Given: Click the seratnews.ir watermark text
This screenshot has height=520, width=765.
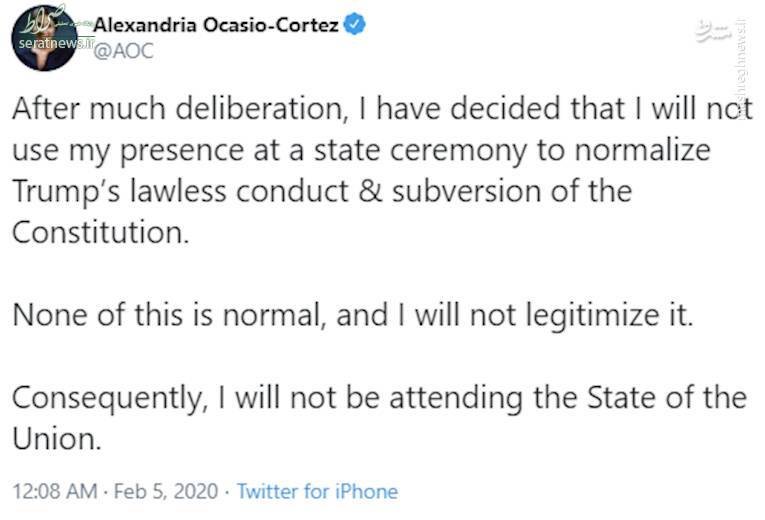Looking at the screenshot, I should pyautogui.click(x=57, y=43).
